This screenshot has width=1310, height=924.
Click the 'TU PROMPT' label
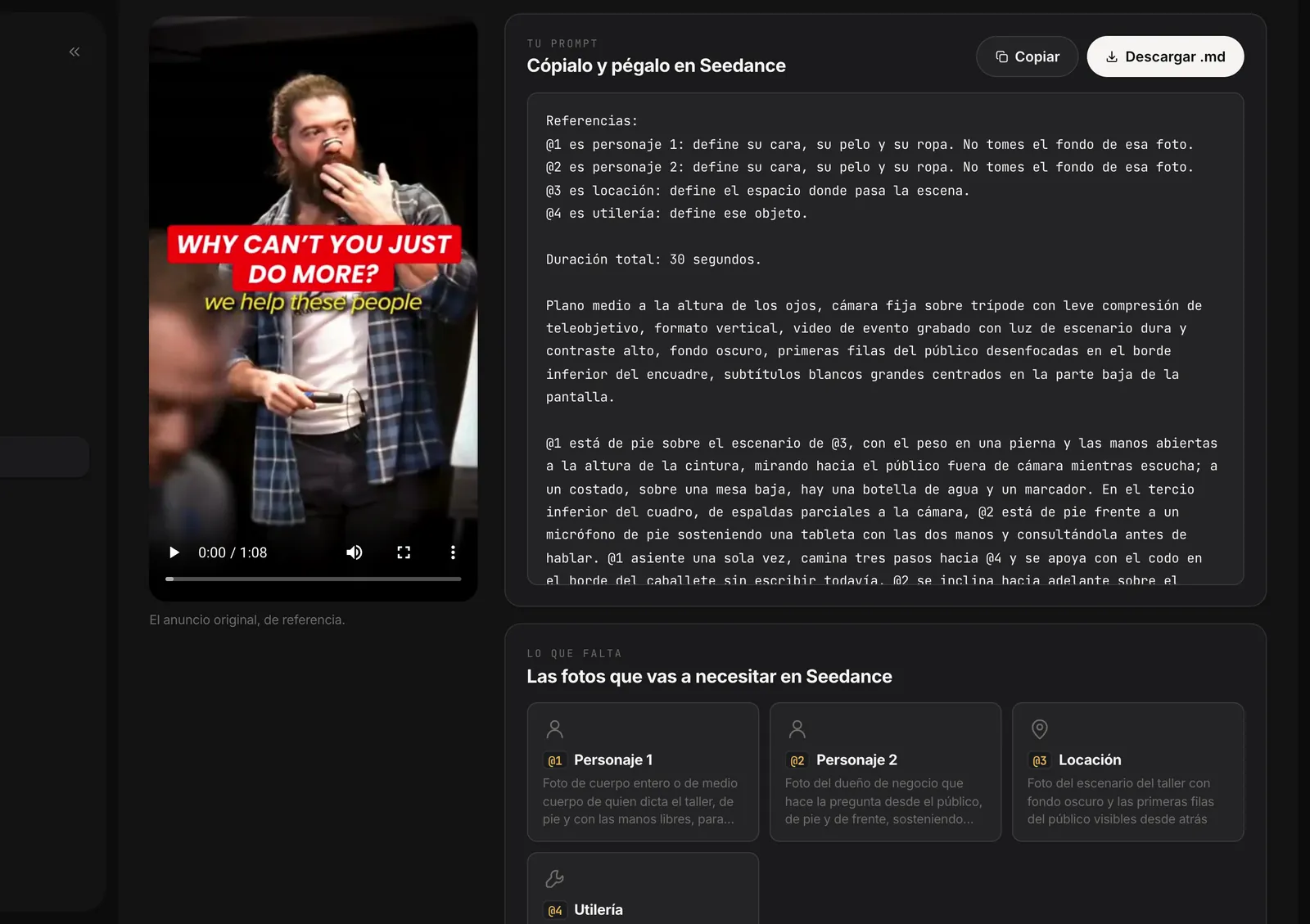562,43
